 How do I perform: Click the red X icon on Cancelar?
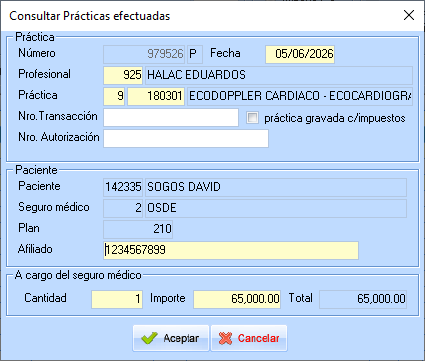(x=226, y=338)
